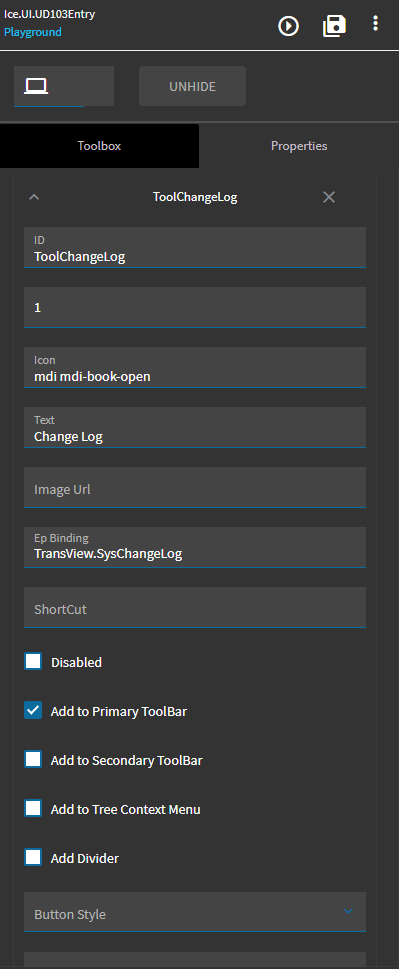Click the empty Image Url field

[195, 488]
